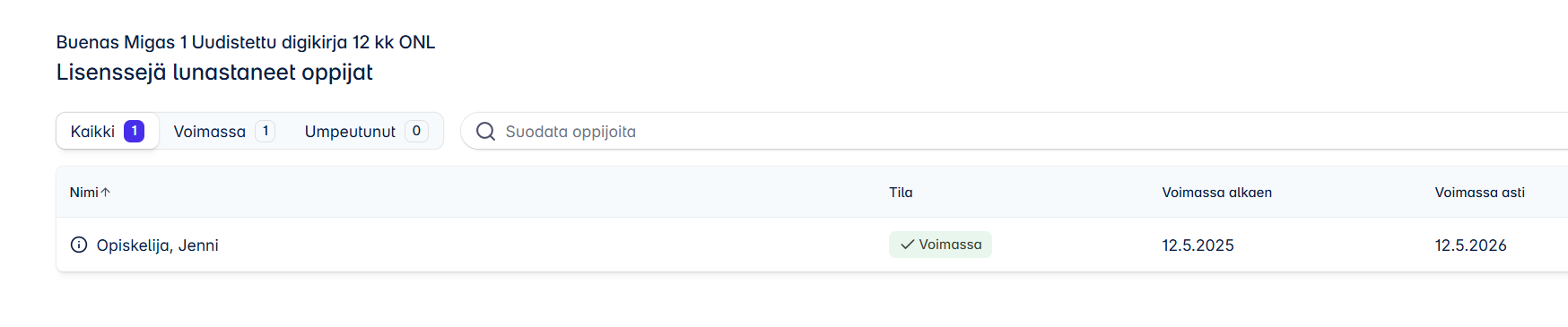
Task: Switch to the Voimassa tab
Action: (223, 131)
